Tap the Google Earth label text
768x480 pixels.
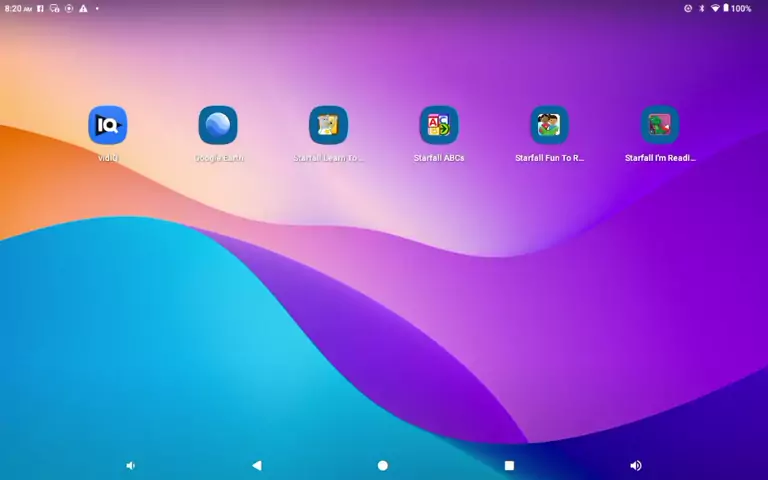(x=218, y=158)
